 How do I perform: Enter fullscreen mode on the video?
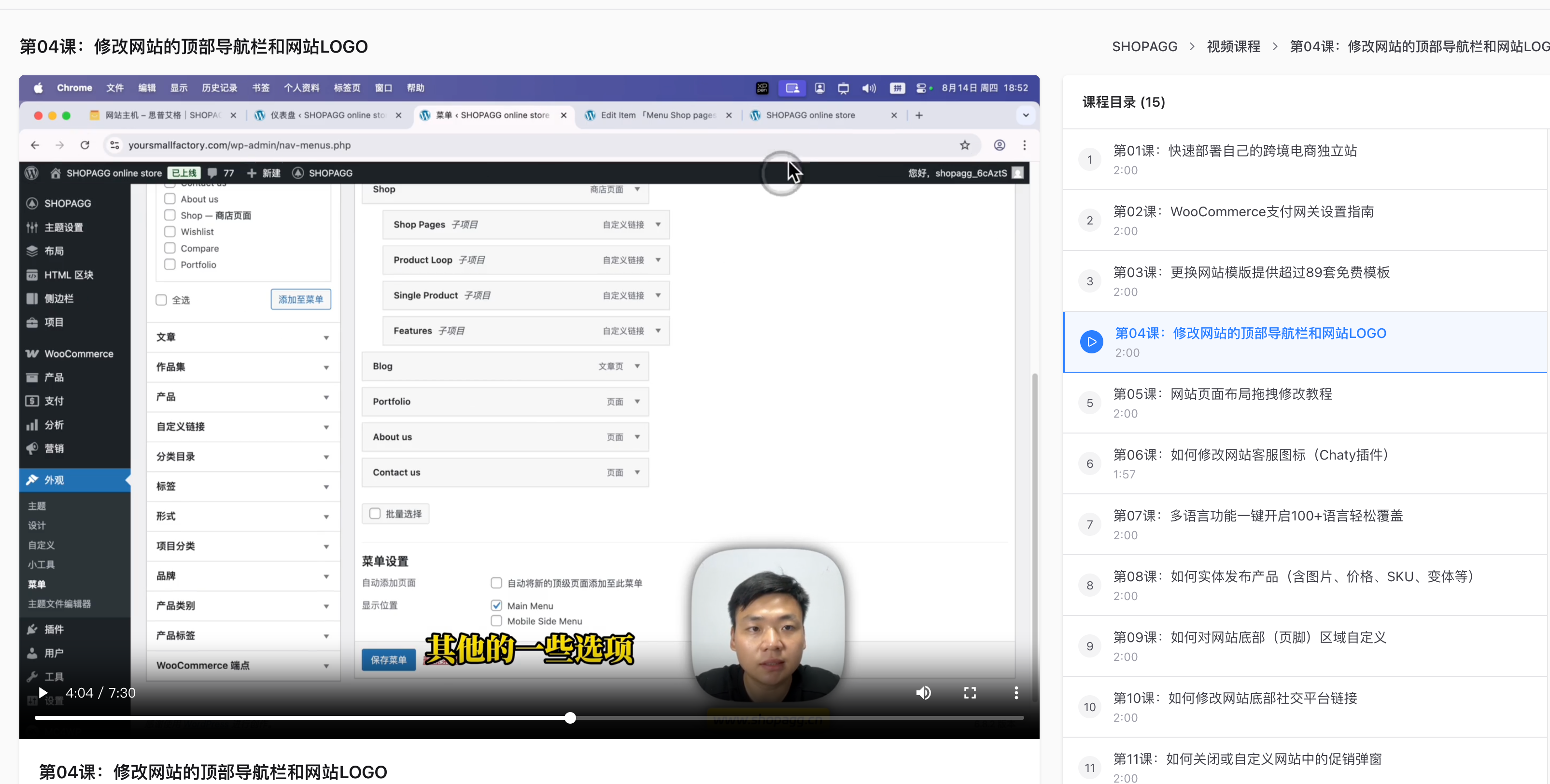coord(970,693)
